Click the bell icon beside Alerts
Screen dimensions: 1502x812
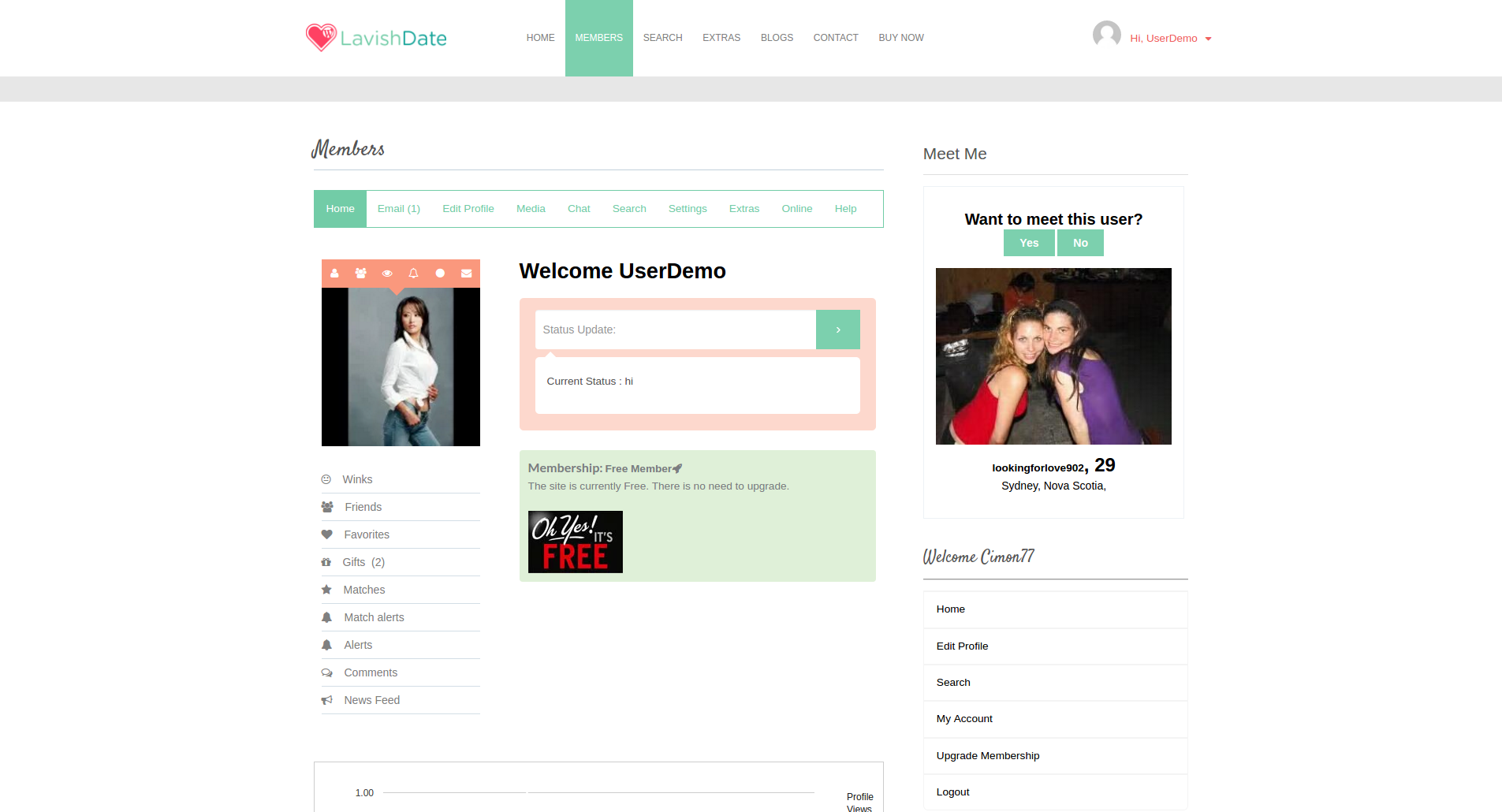pos(326,645)
